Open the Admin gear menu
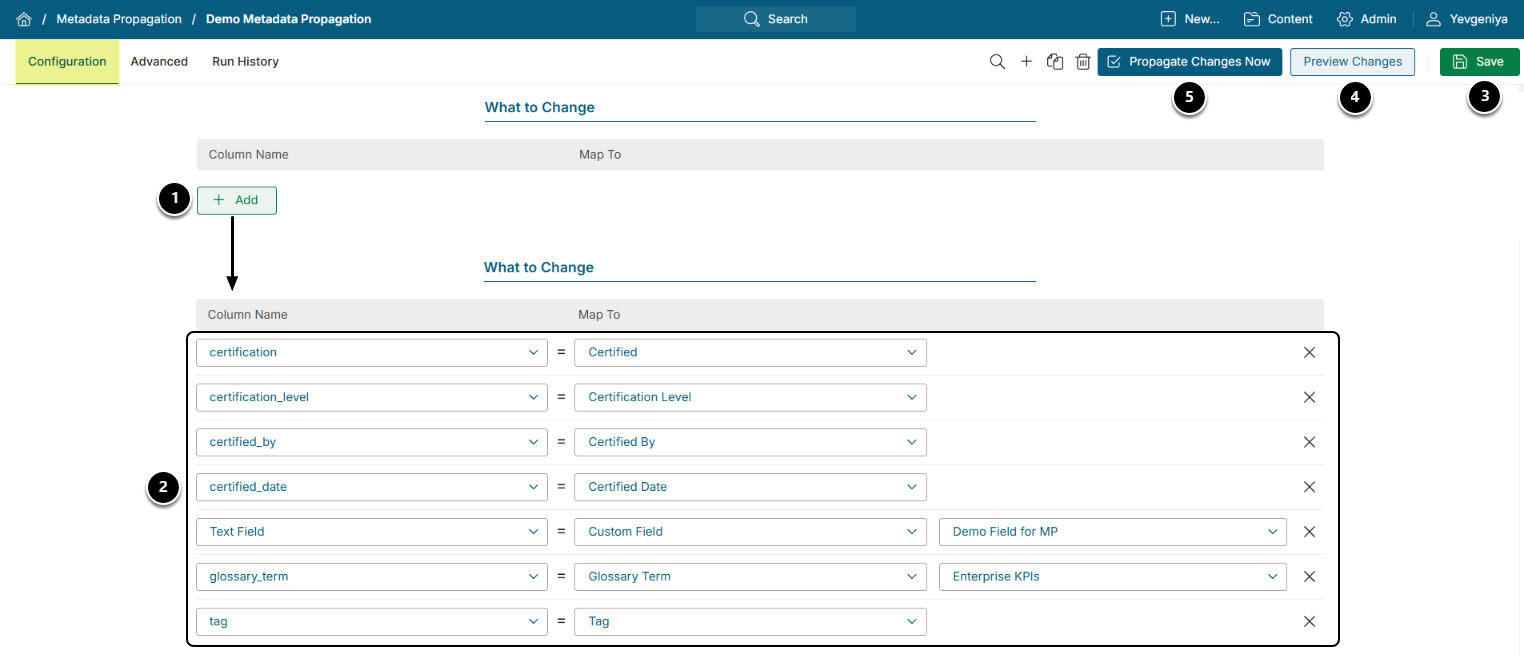The height and width of the screenshot is (656, 1524). 1366,19
